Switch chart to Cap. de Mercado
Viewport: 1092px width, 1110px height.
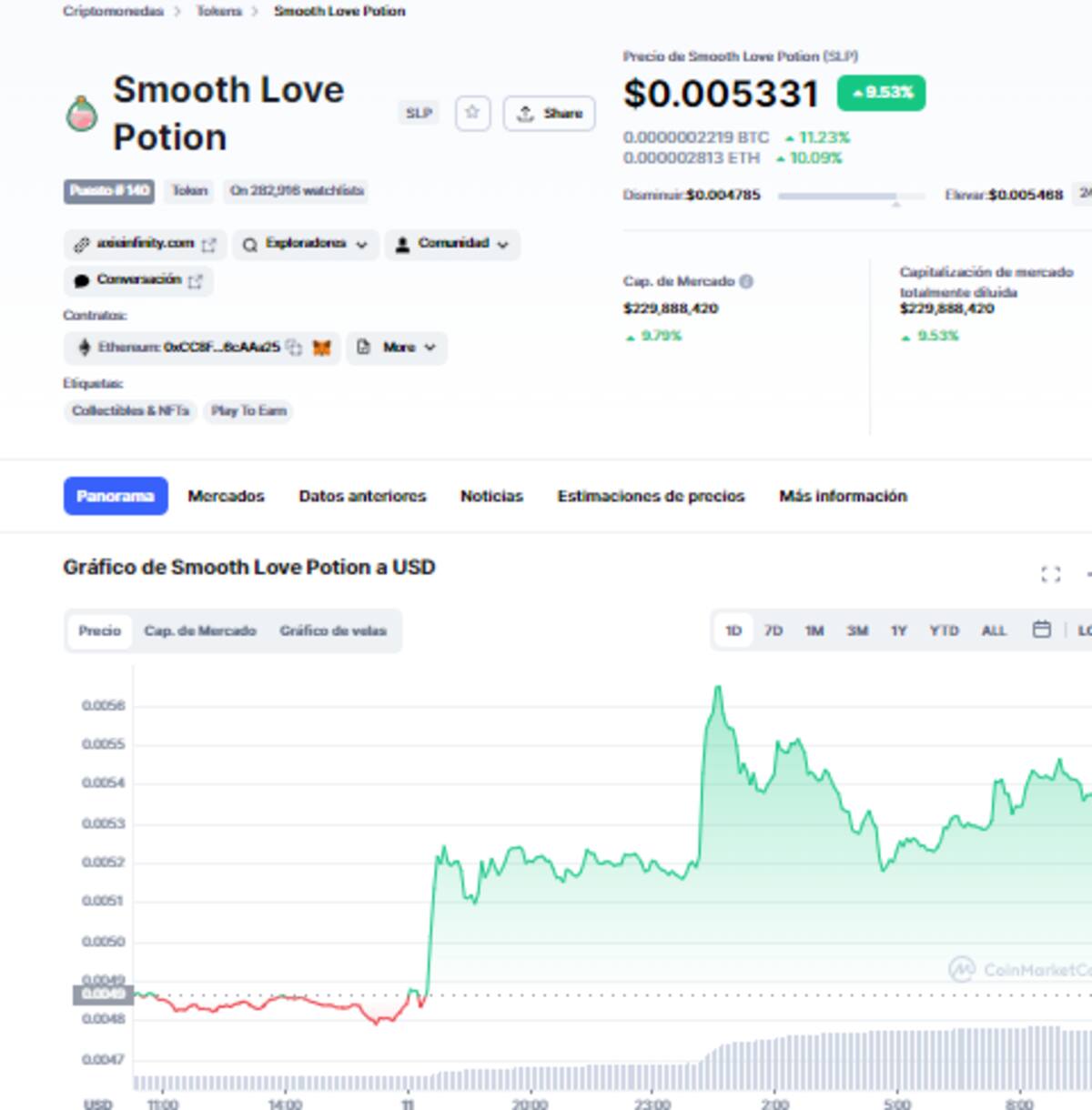click(200, 631)
